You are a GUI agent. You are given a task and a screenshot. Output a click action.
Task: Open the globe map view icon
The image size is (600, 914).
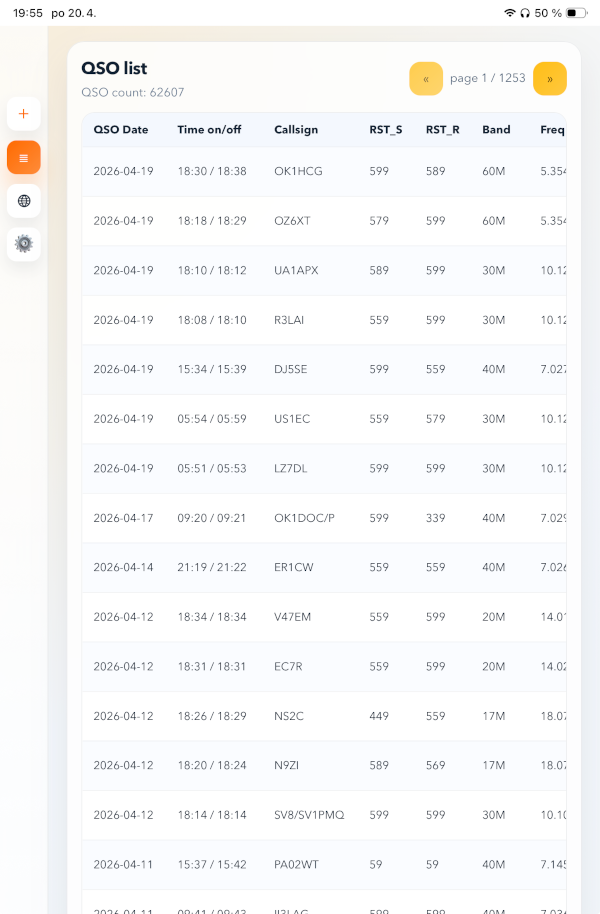click(24, 201)
